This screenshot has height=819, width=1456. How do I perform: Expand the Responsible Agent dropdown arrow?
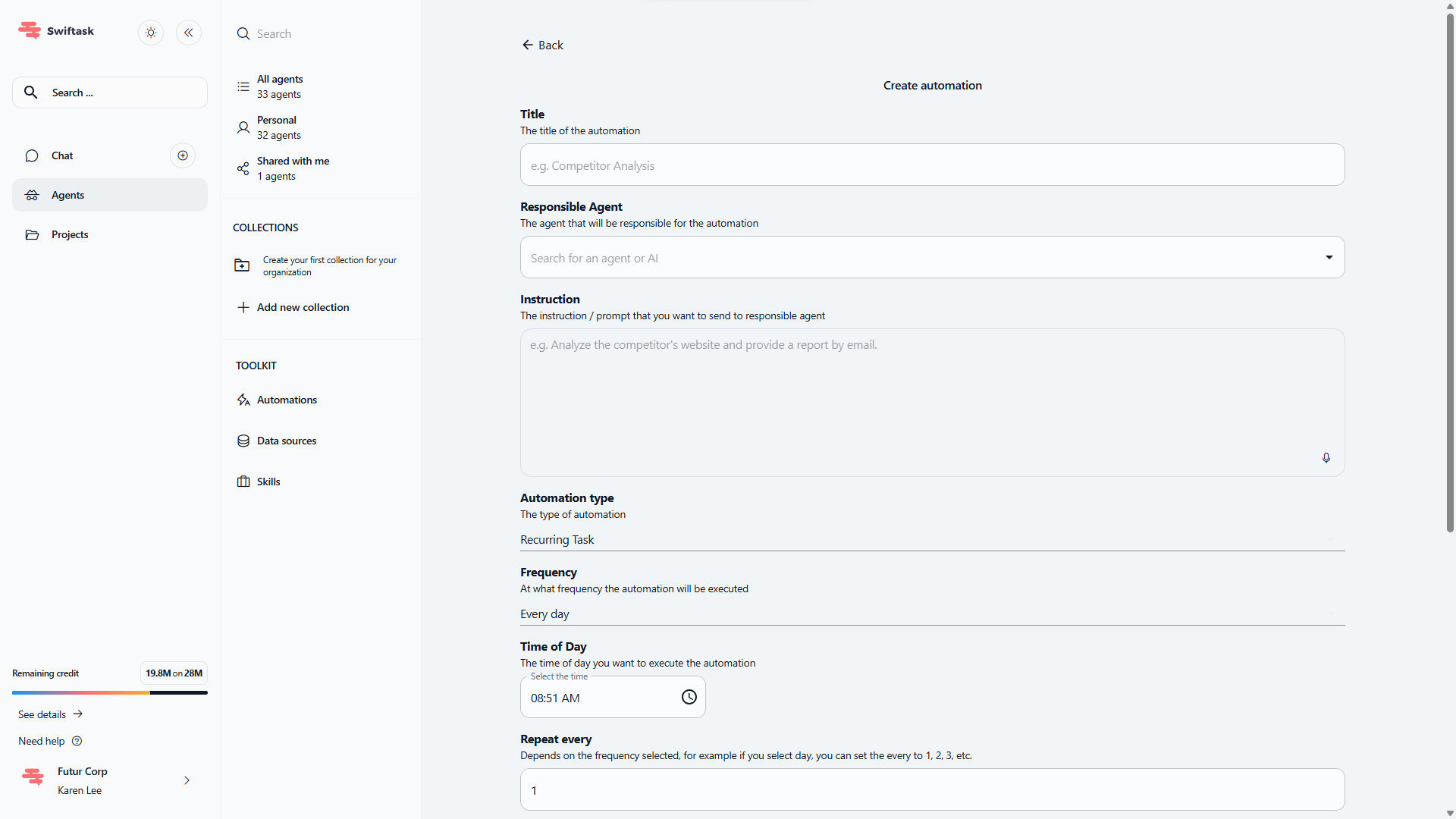(1329, 258)
